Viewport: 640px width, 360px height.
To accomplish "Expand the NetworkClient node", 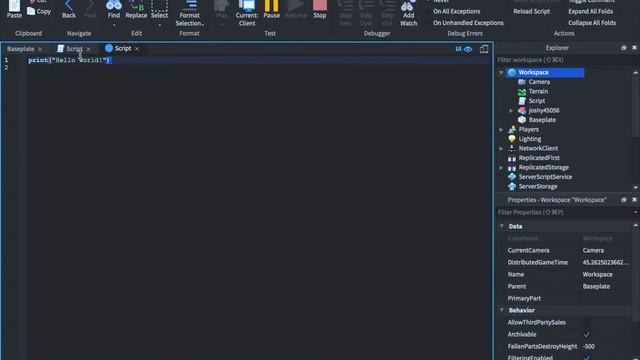I will click(501, 149).
